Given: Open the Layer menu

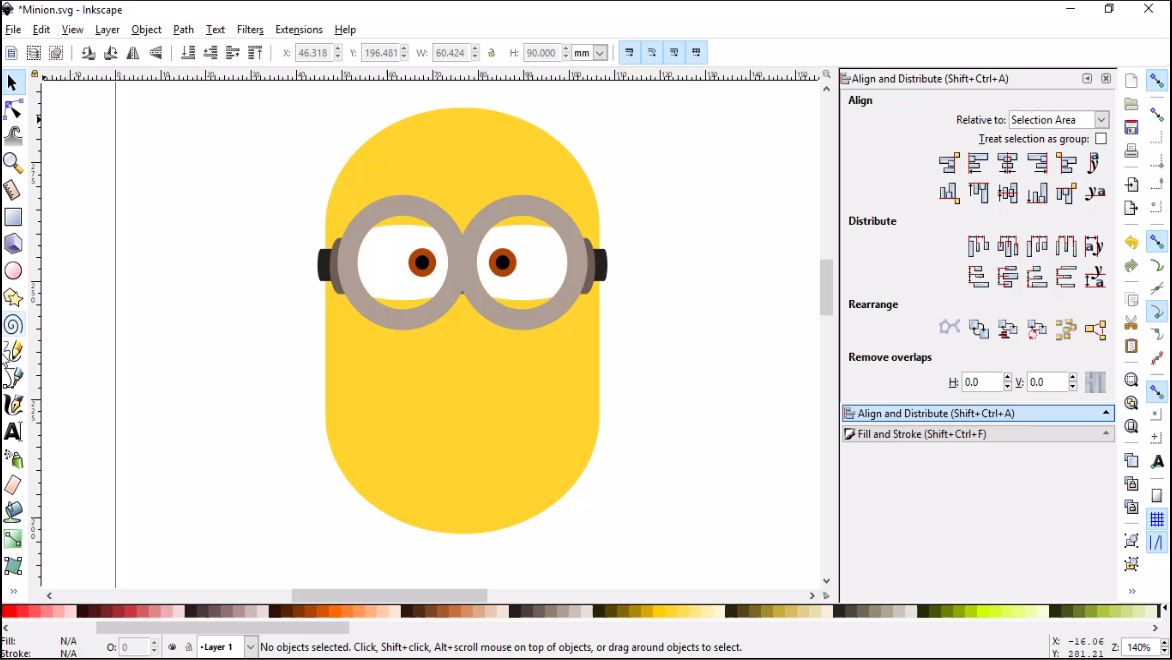Looking at the screenshot, I should 107,30.
